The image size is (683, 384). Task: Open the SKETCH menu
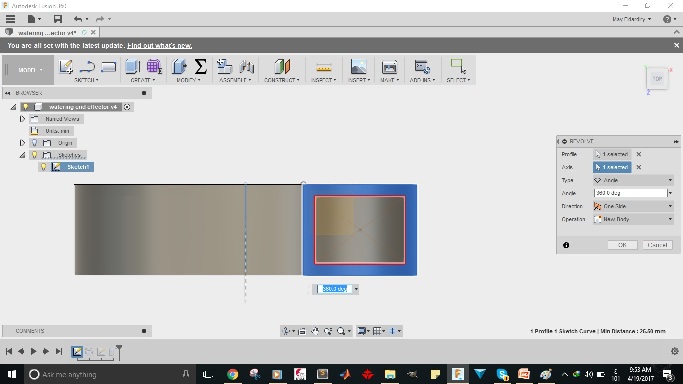click(x=86, y=80)
